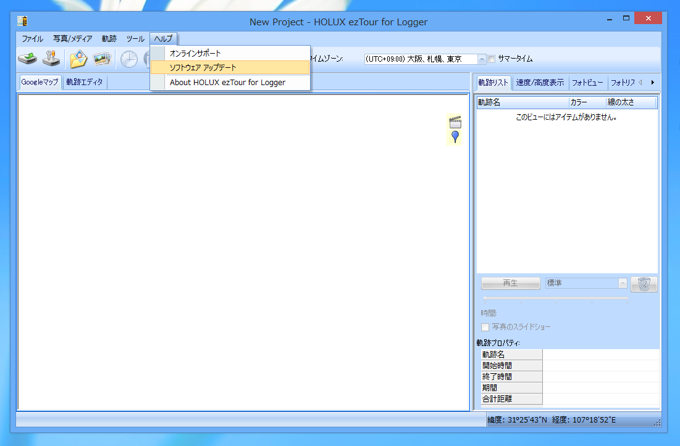The image size is (680, 446).
Task: Click the clapperboard icon on the map
Action: pyautogui.click(x=455, y=122)
